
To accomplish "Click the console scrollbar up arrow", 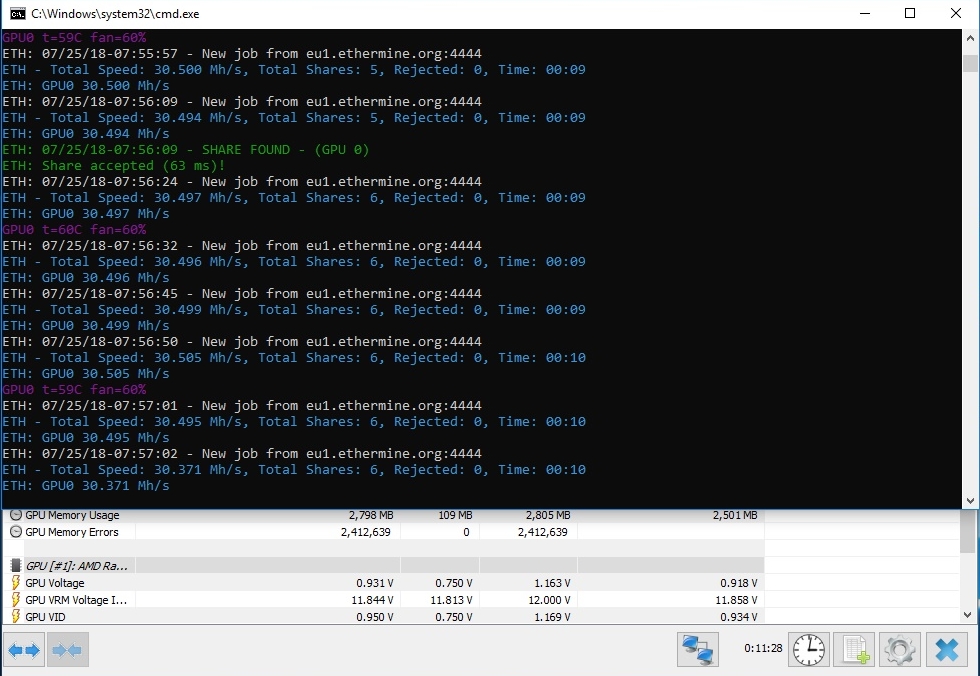I will (x=970, y=38).
